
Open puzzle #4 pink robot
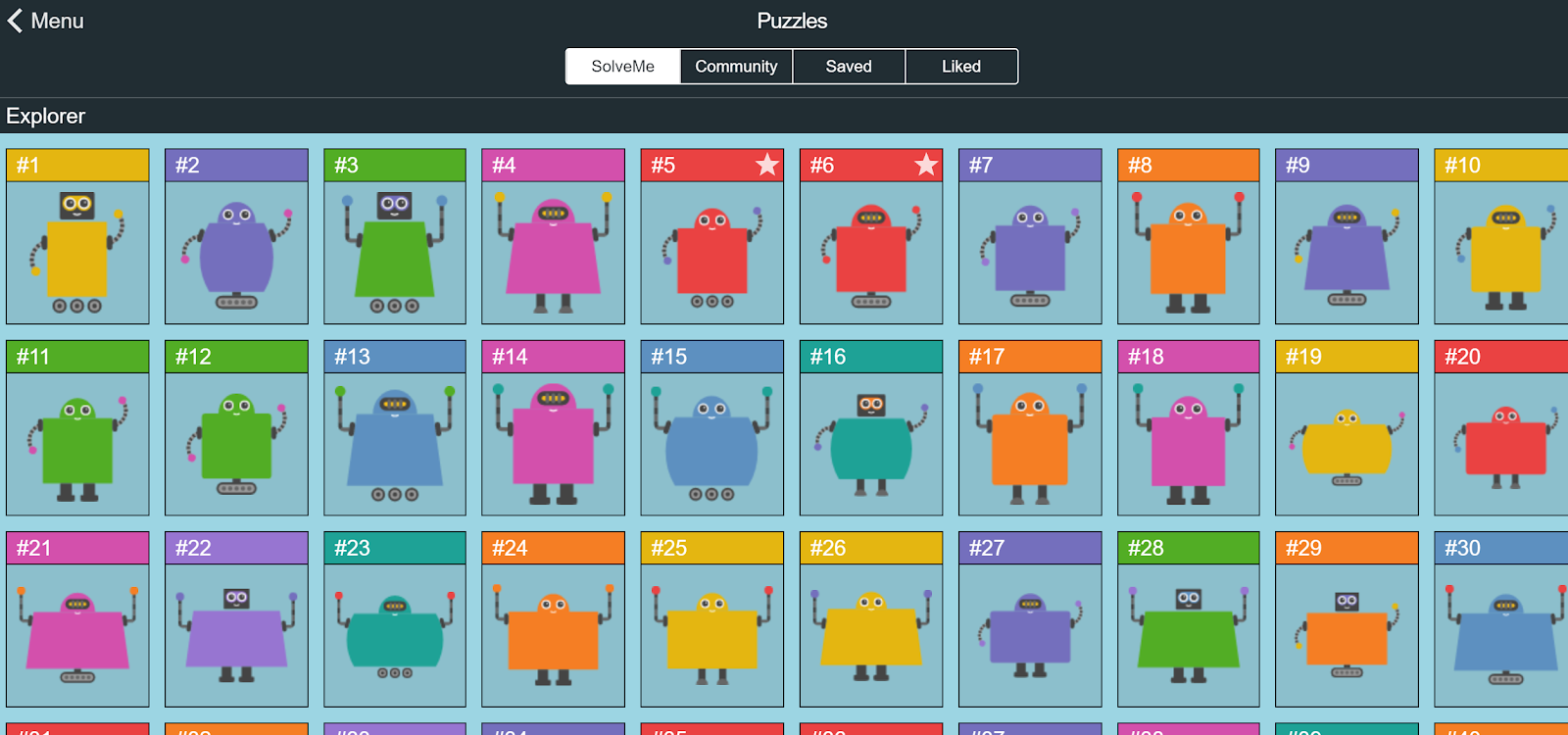tap(554, 236)
